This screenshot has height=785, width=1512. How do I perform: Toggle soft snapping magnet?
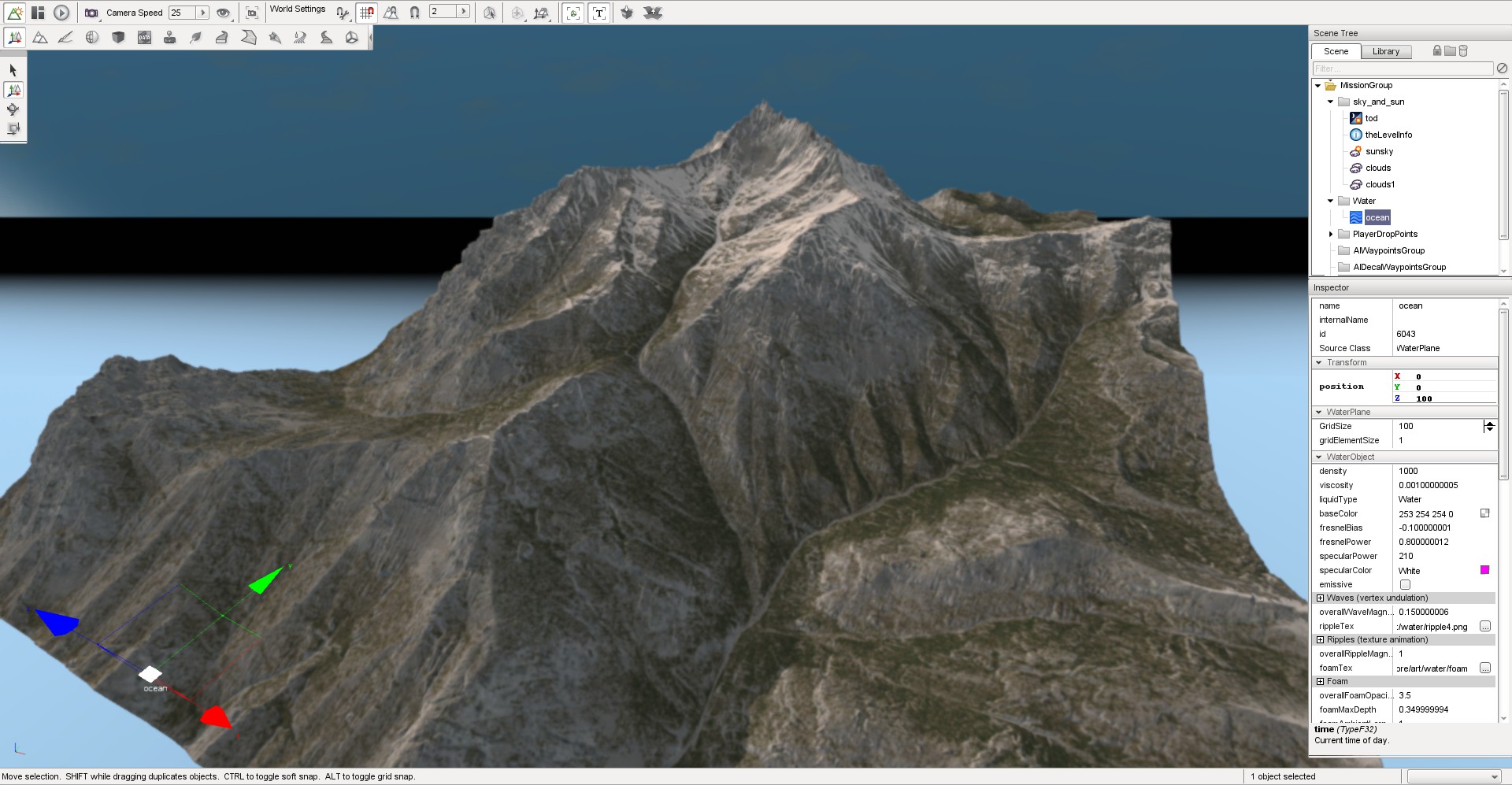point(414,13)
